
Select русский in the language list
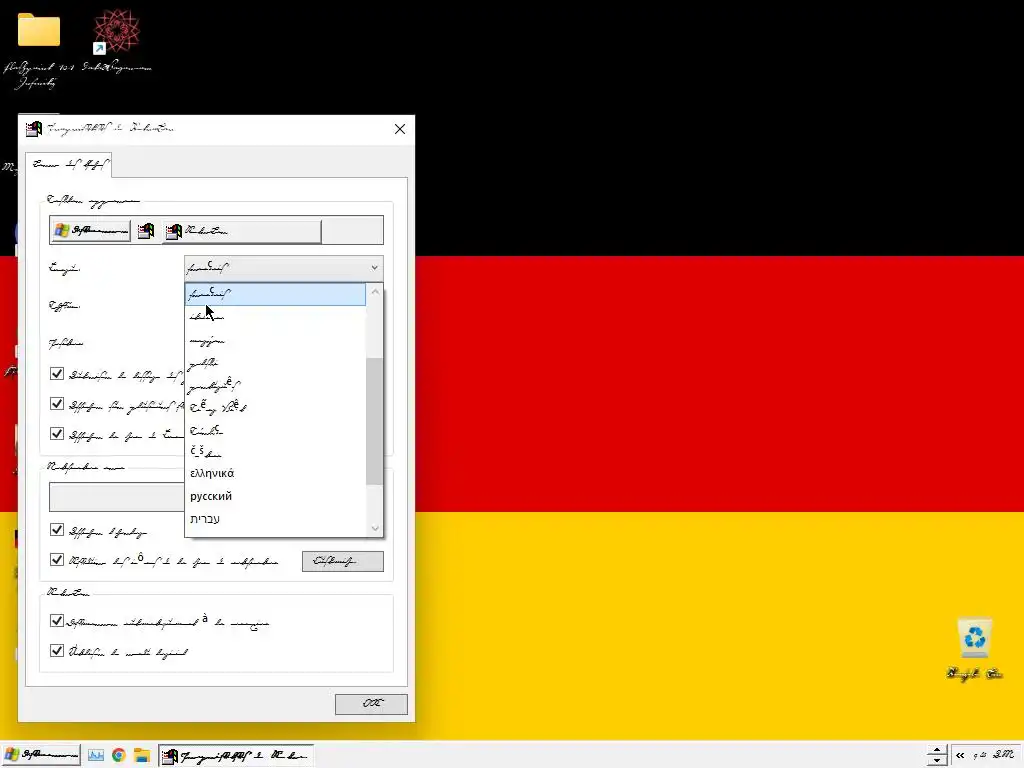[275, 496]
